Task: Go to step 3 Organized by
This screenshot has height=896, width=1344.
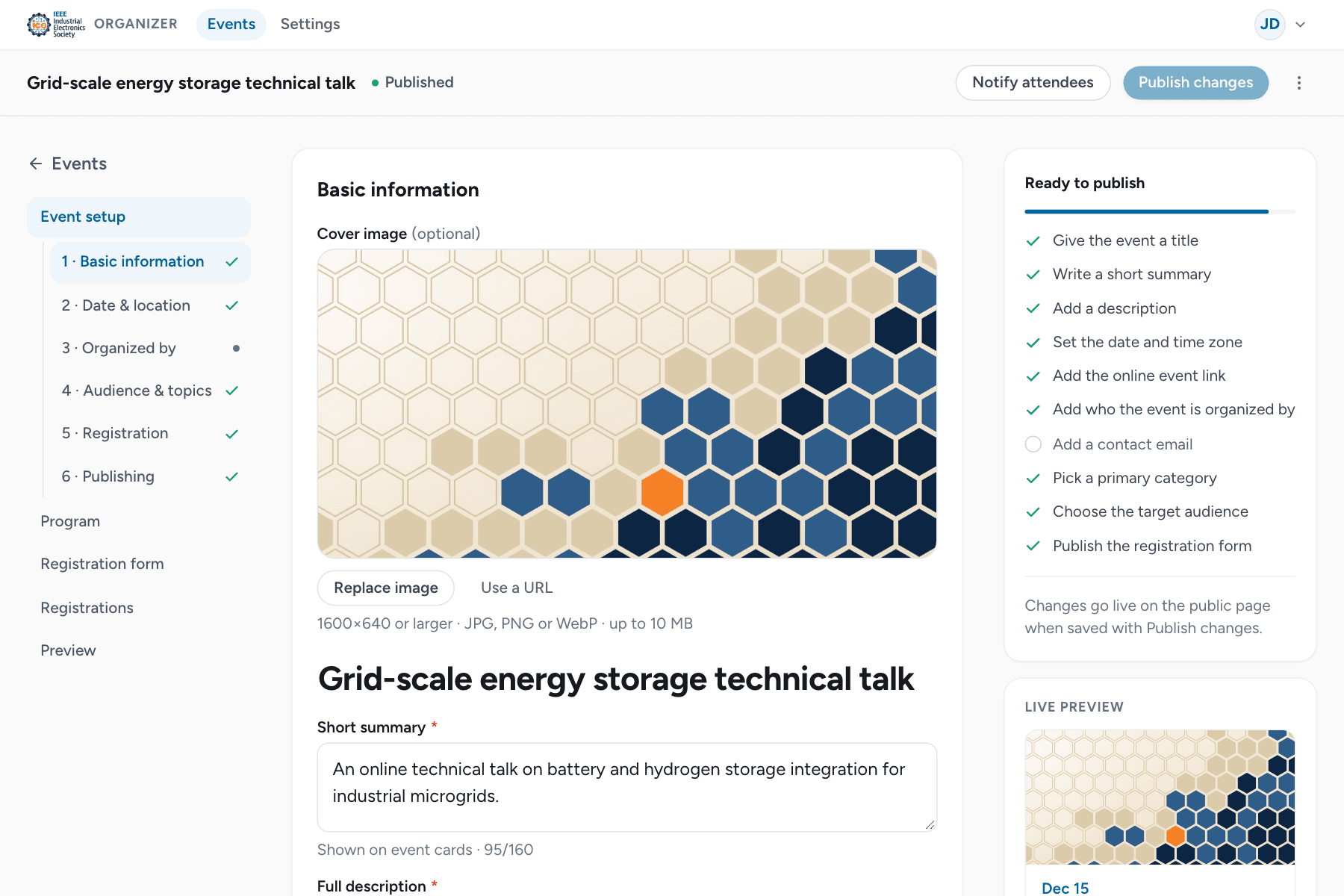Action: [x=150, y=348]
